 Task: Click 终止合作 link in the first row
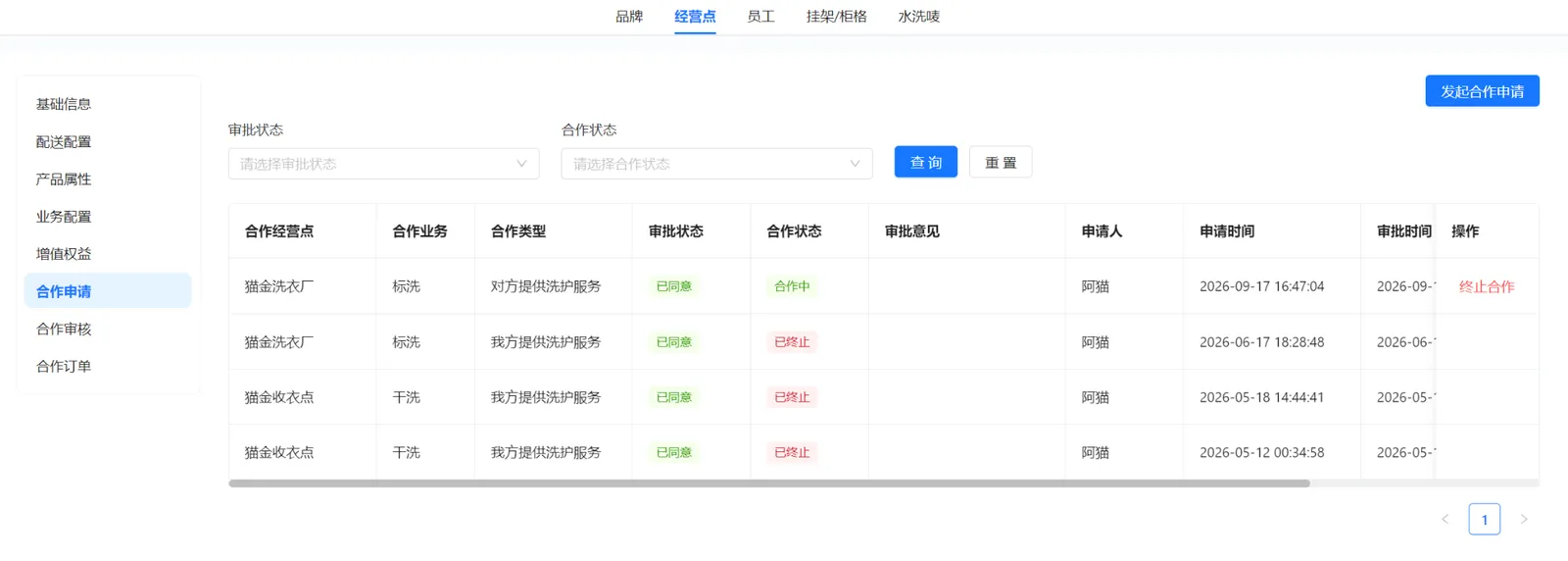(1487, 286)
